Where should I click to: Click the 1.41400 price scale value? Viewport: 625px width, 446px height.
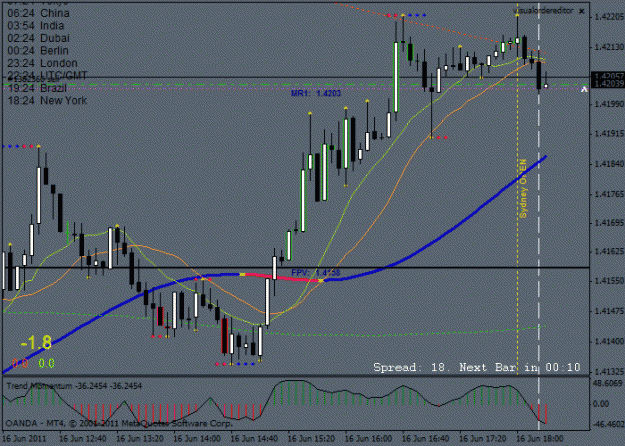point(608,342)
